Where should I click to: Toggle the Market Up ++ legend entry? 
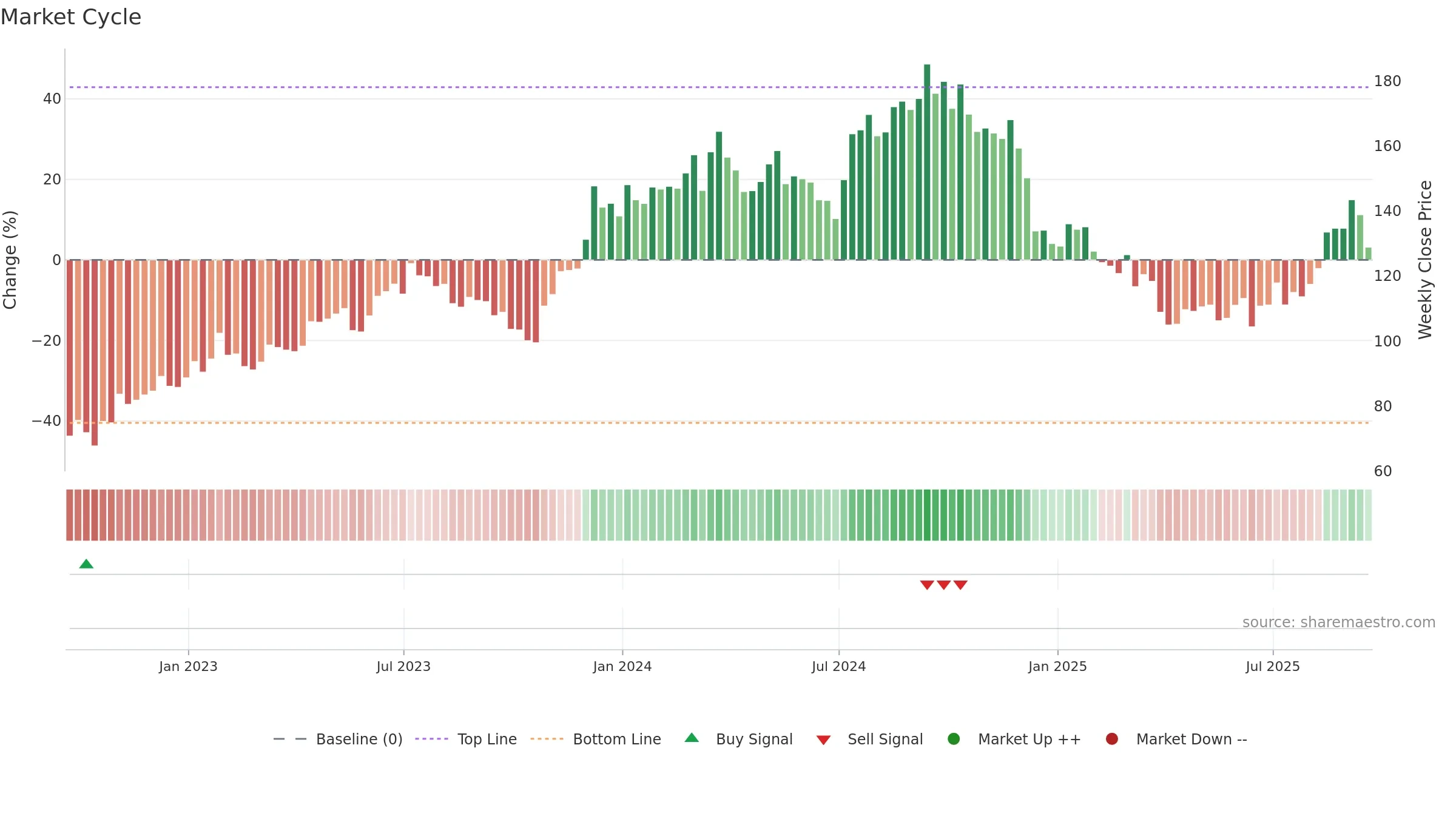pyautogui.click(x=1014, y=739)
